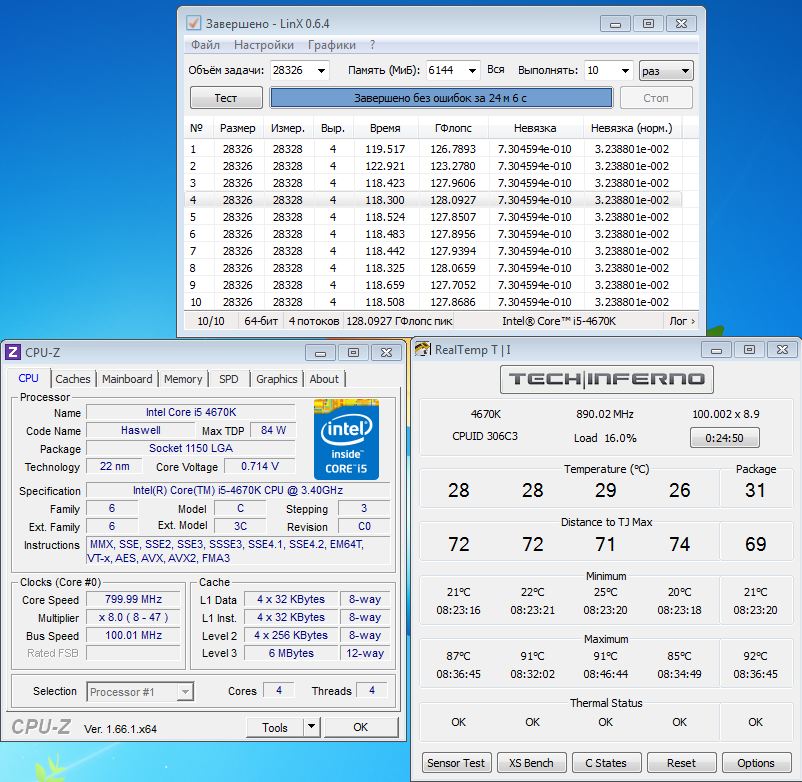Switch to the SPD tab

click(229, 379)
